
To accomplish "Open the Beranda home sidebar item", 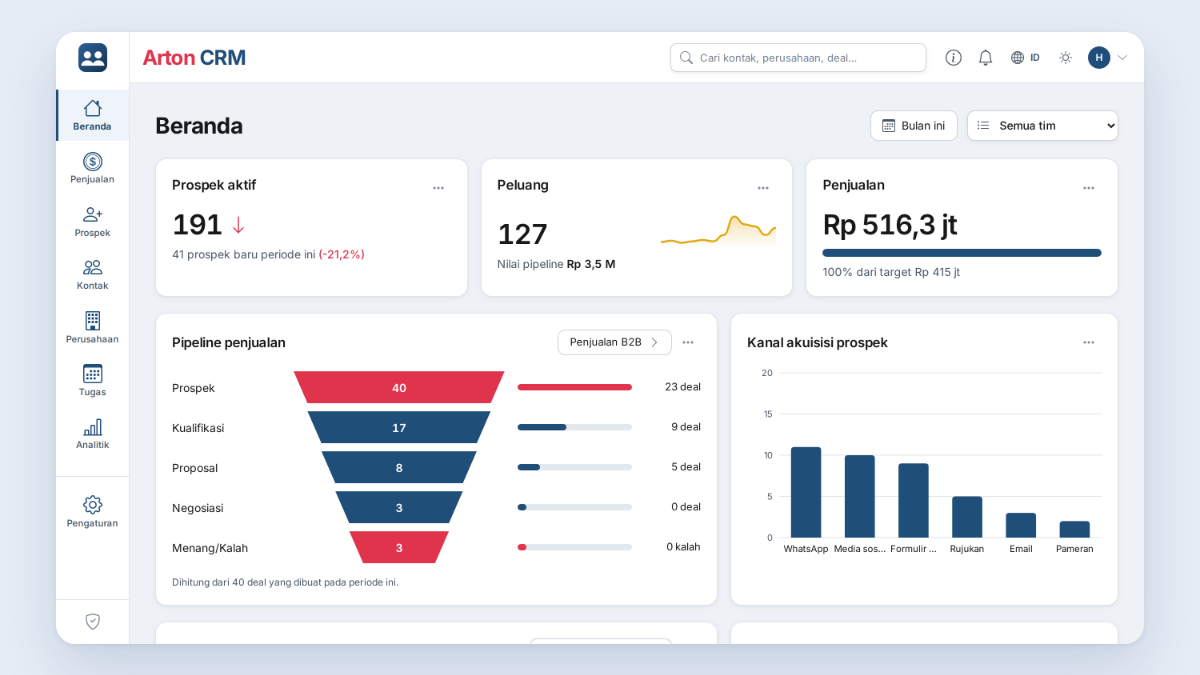I will tap(92, 115).
